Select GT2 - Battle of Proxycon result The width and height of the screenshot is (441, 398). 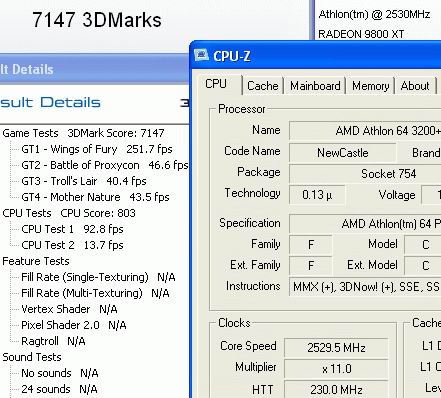[x=105, y=165]
